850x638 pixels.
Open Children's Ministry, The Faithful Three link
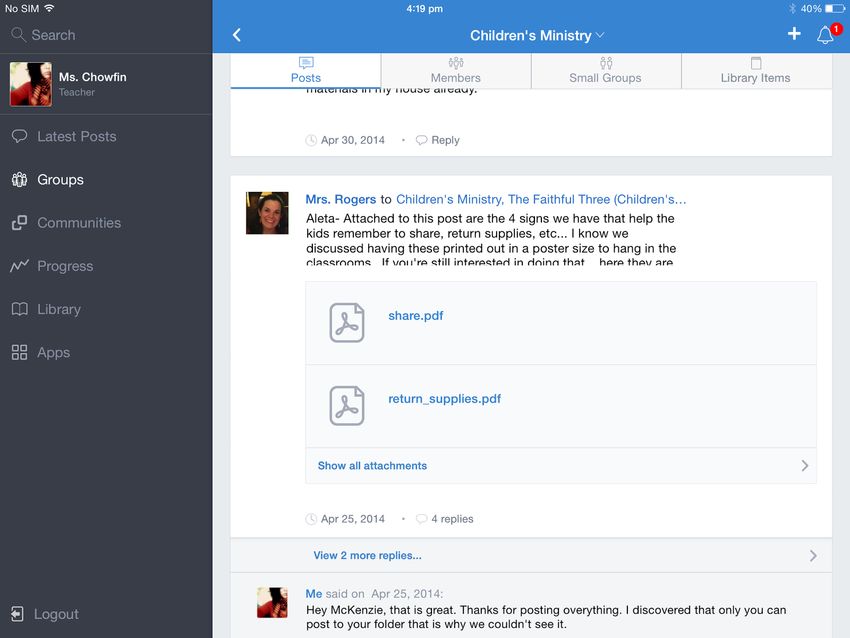pos(541,199)
